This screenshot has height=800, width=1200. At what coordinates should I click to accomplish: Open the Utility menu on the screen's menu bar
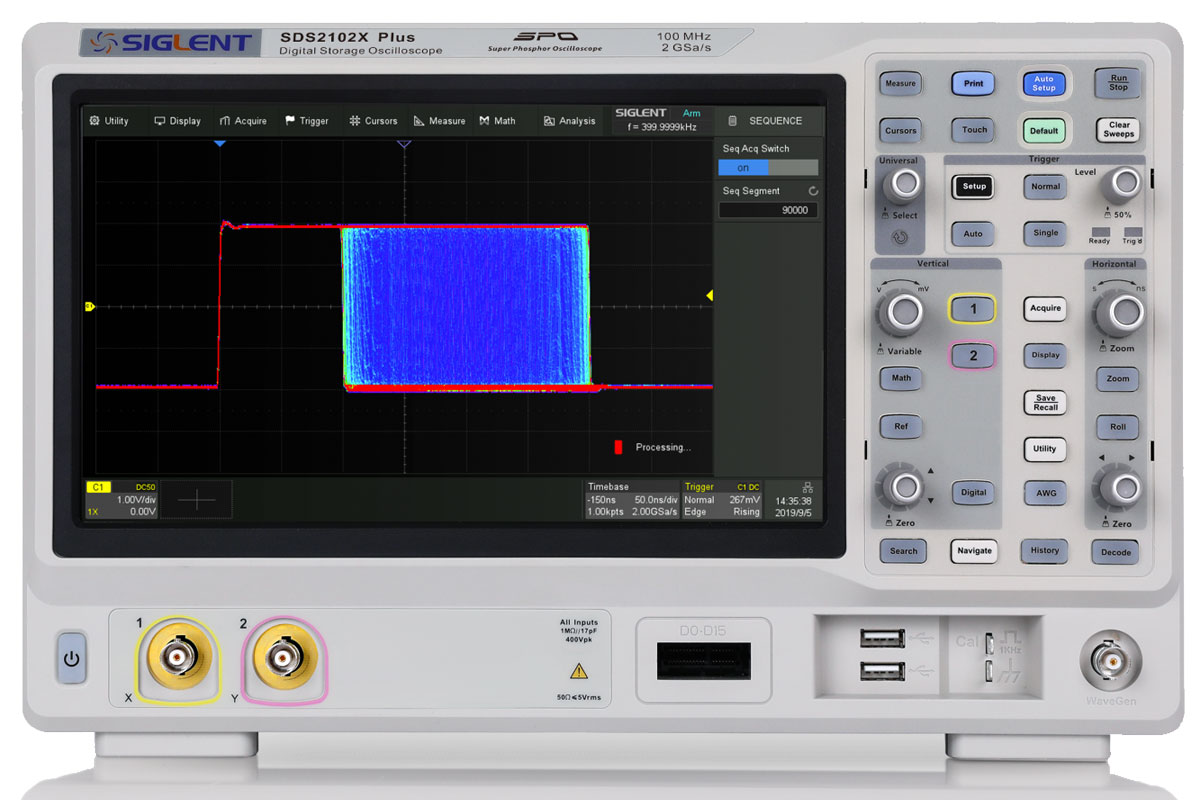[109, 121]
